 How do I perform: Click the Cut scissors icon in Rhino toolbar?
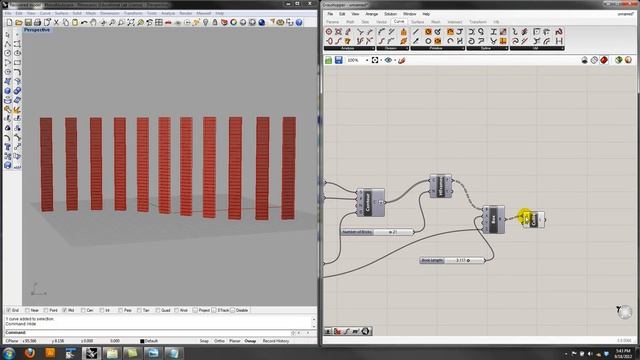[x=56, y=22]
